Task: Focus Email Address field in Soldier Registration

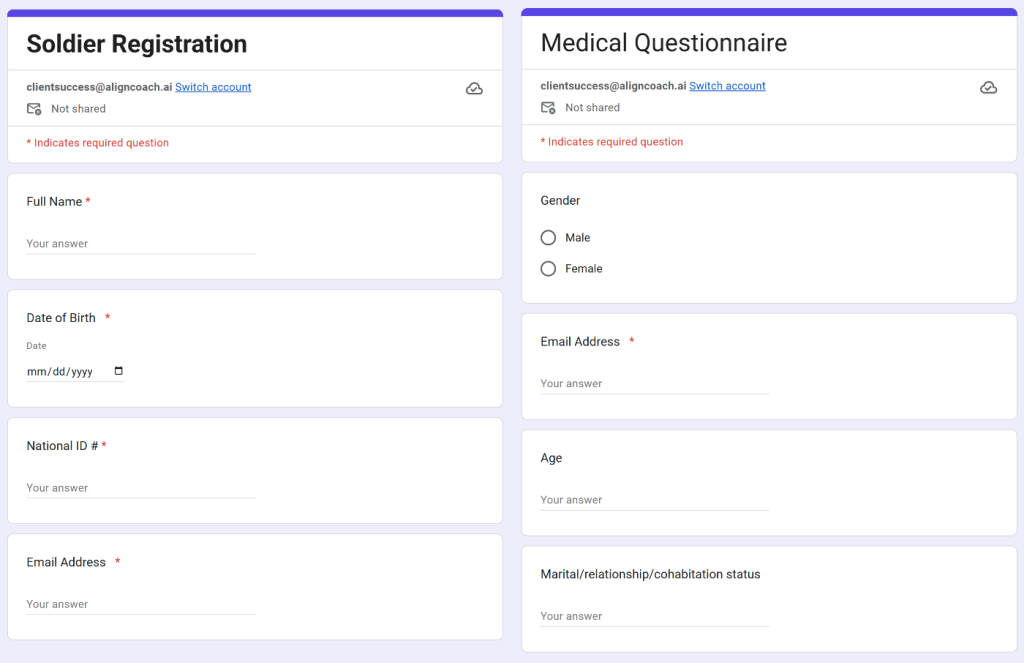Action: tap(140, 604)
